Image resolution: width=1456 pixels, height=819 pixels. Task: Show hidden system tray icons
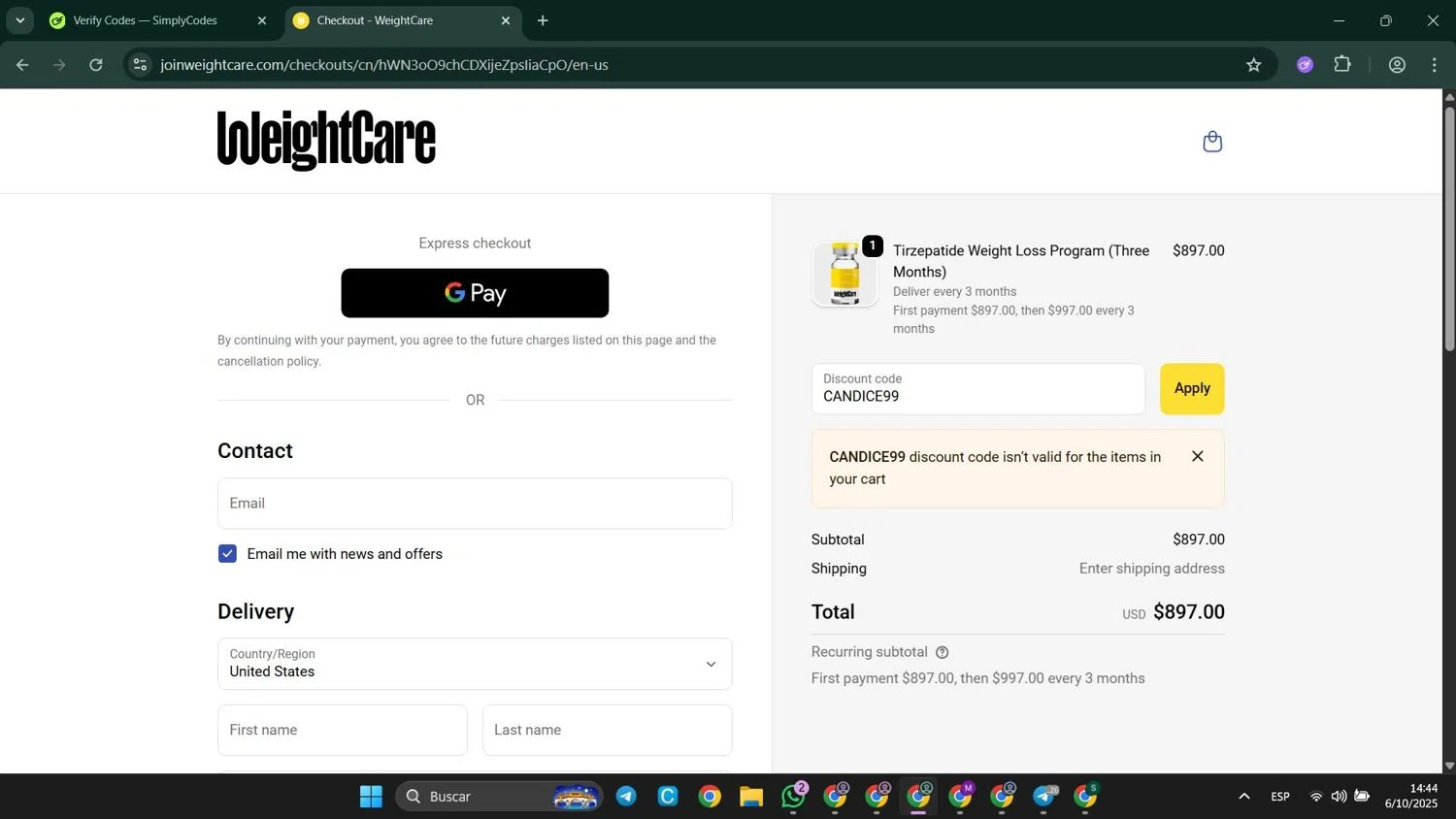point(1244,797)
